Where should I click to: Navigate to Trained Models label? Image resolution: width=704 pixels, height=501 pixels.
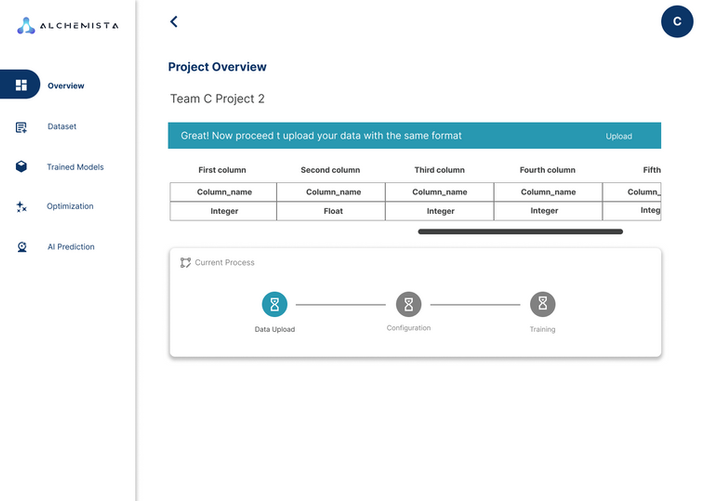pyautogui.click(x=75, y=167)
